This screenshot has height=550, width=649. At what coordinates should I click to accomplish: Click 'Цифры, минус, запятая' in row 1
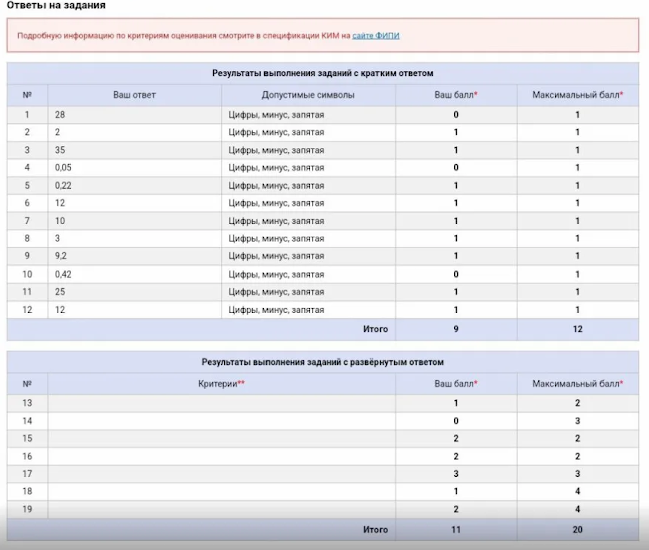coord(276,115)
